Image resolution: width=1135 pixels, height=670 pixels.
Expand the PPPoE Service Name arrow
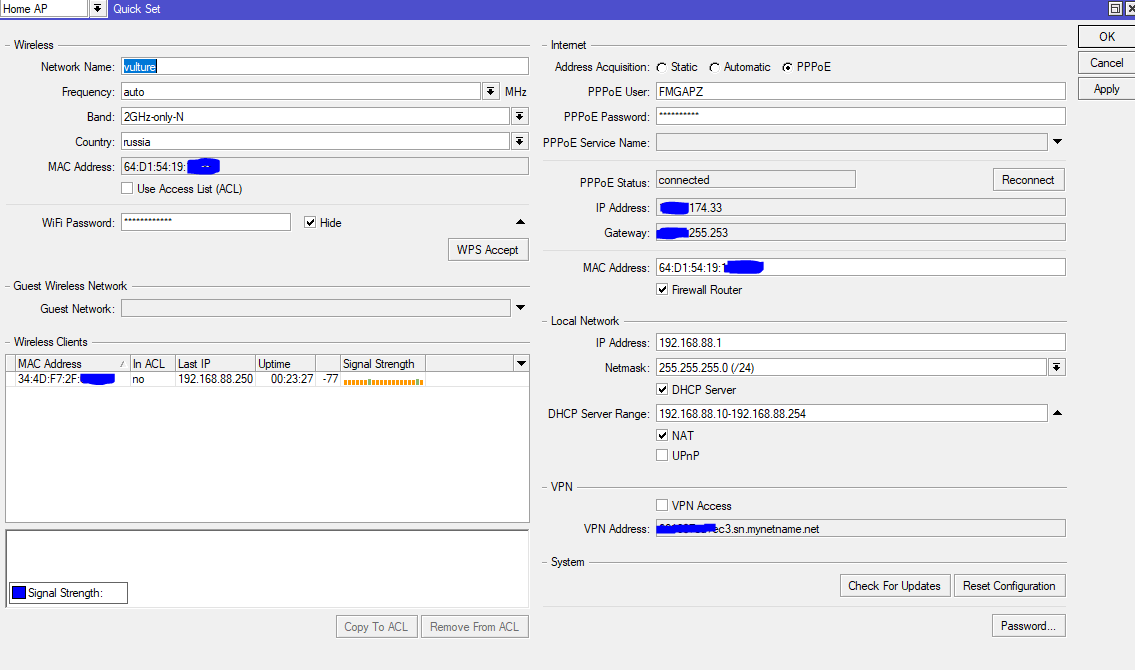(1057, 142)
